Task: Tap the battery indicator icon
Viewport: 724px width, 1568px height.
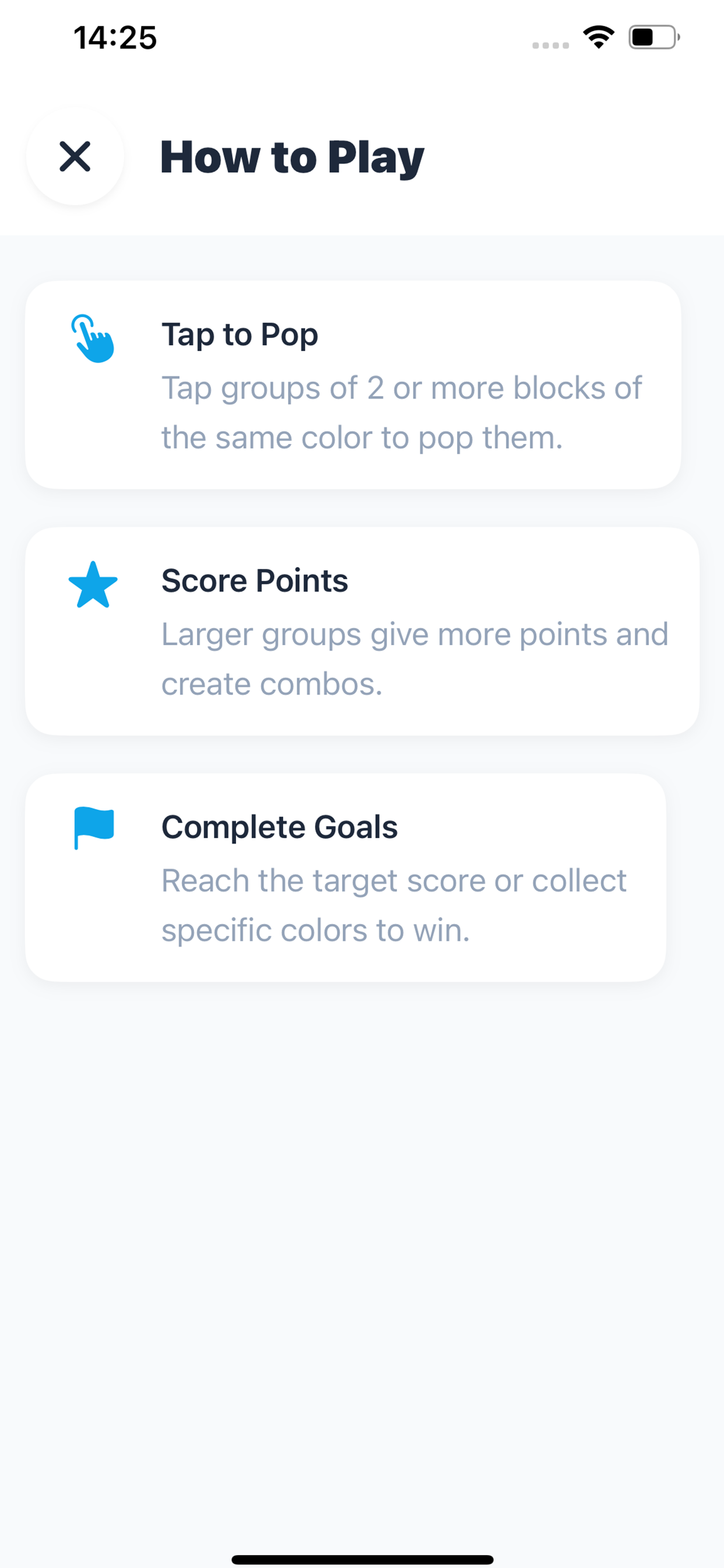Action: 653,37
